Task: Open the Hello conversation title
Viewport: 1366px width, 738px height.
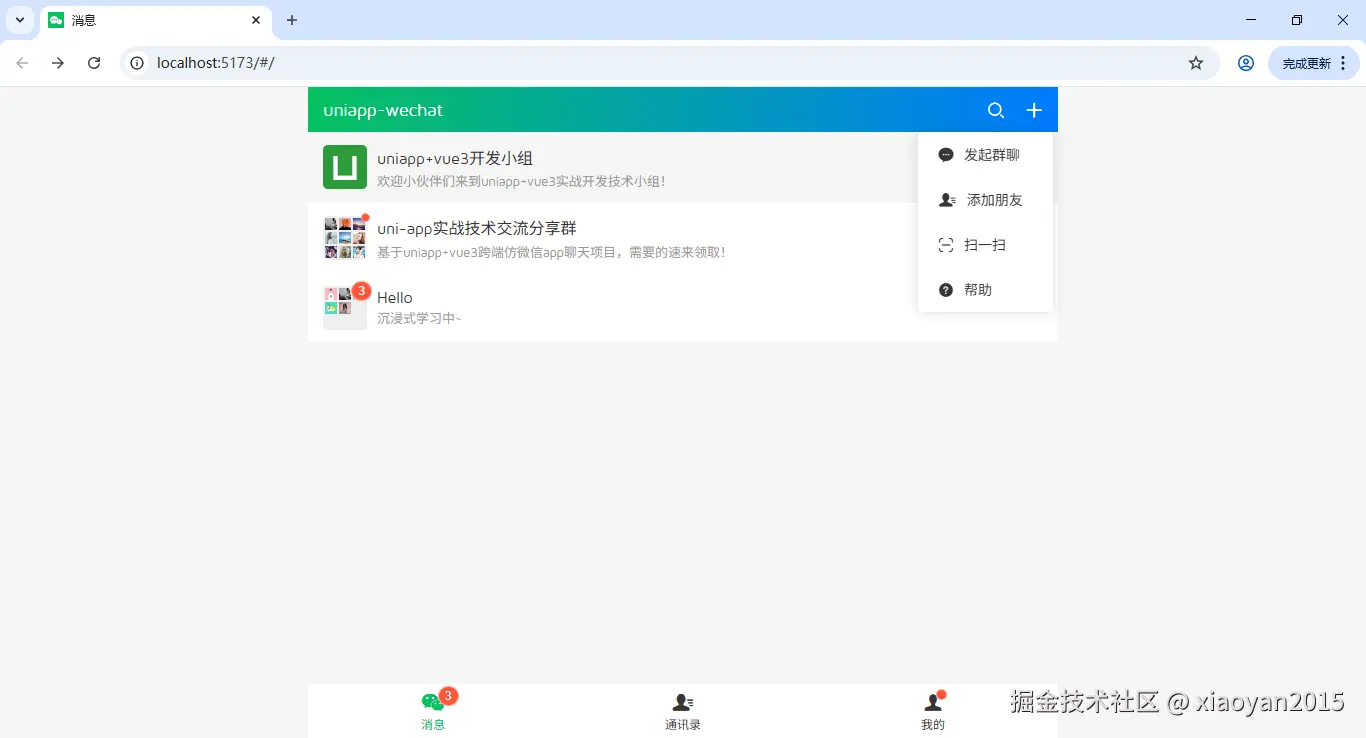Action: coord(395,298)
